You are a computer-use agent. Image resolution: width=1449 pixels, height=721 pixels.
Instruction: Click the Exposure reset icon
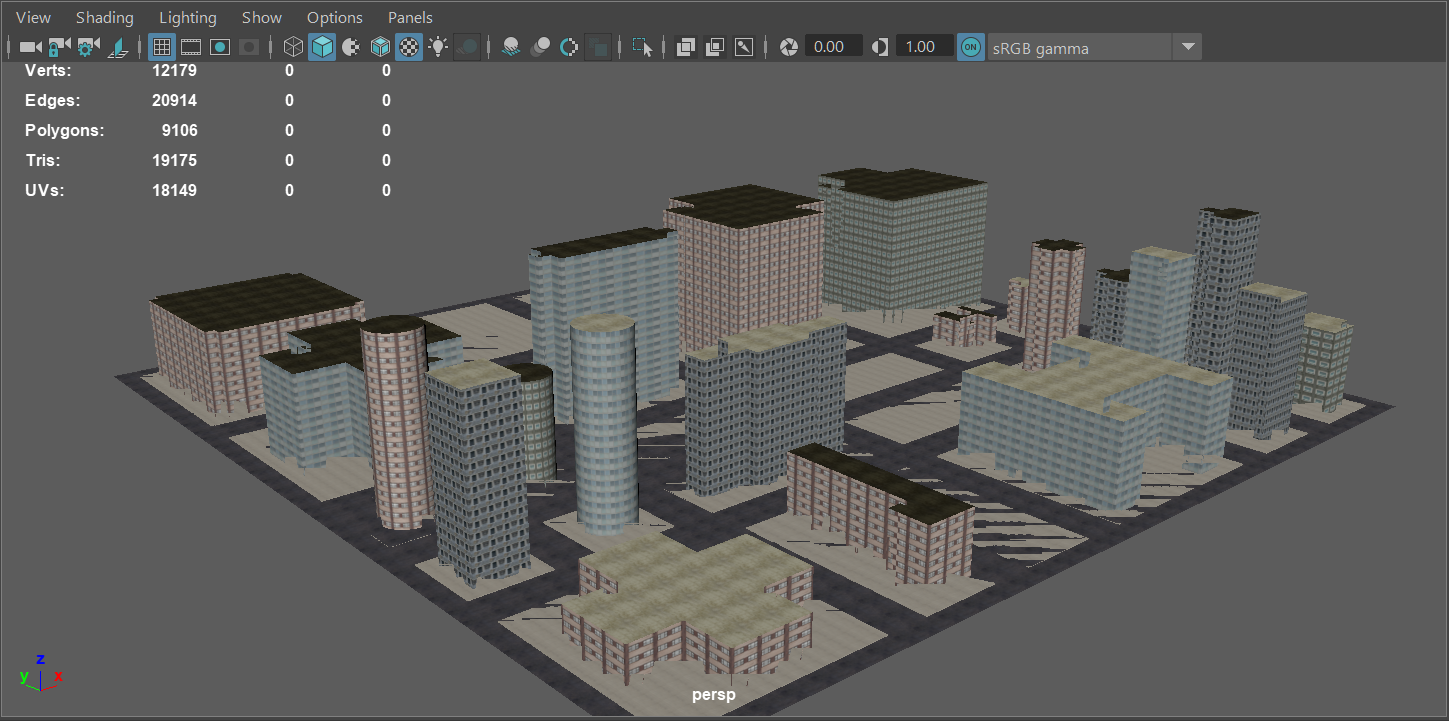[x=789, y=47]
